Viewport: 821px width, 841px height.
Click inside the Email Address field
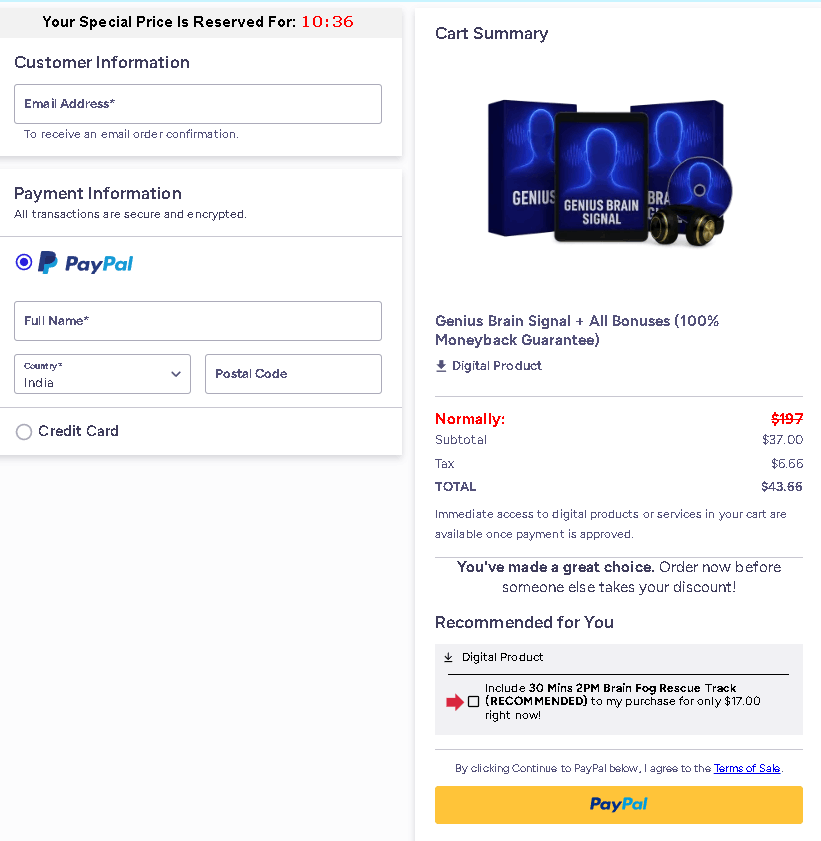[197, 103]
